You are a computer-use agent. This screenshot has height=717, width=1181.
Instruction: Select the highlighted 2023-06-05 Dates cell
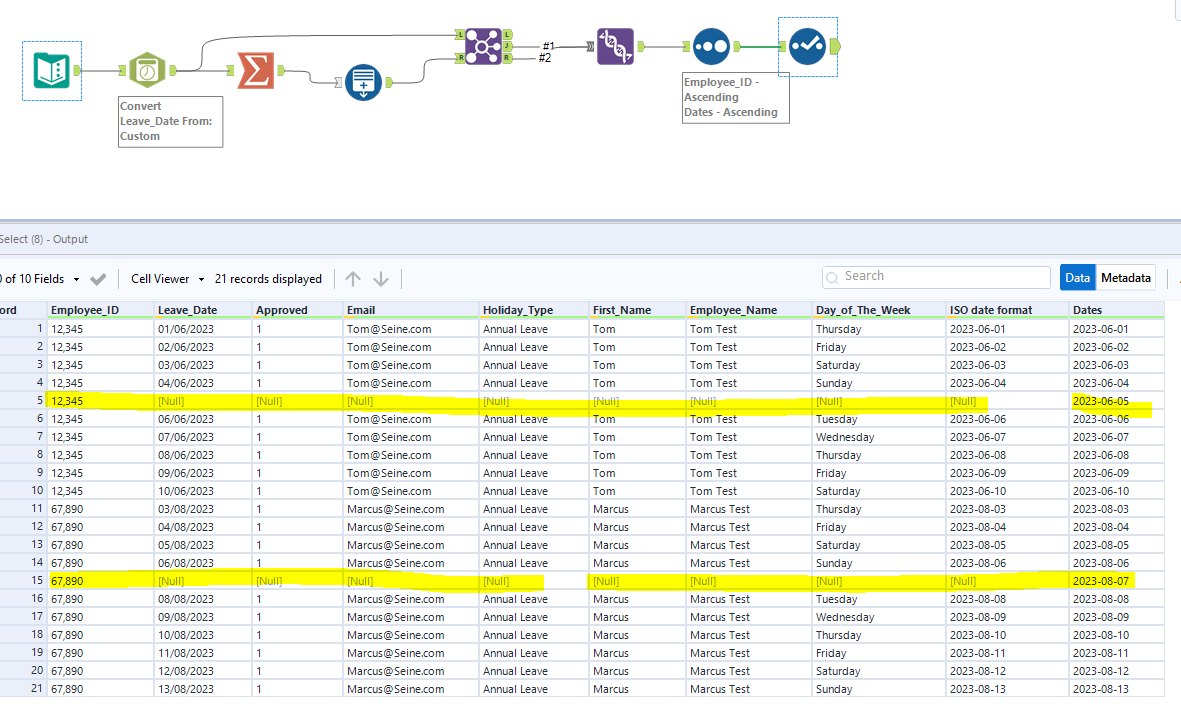pyautogui.click(x=1100, y=401)
